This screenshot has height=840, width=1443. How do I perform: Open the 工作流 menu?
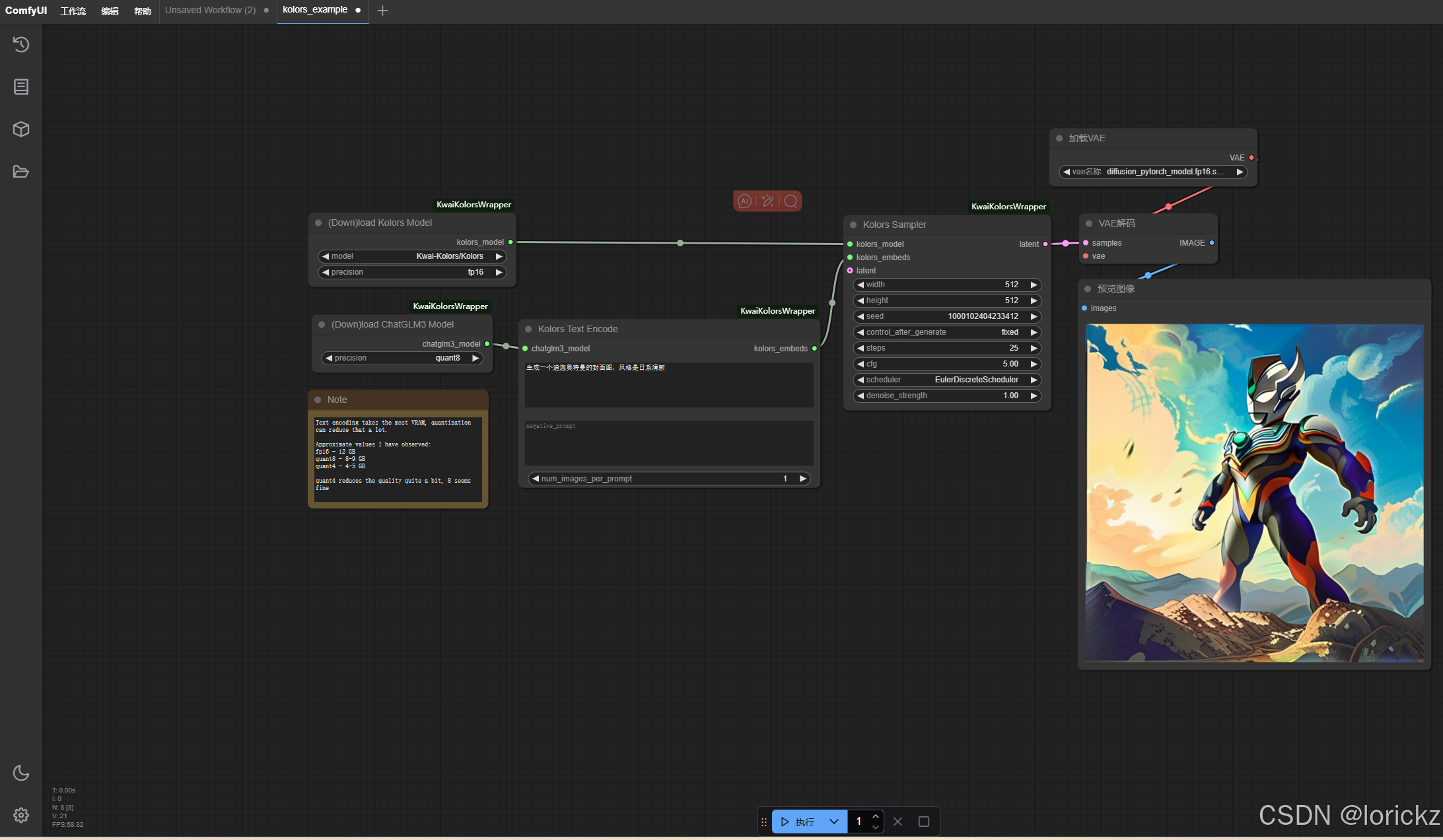coord(73,11)
